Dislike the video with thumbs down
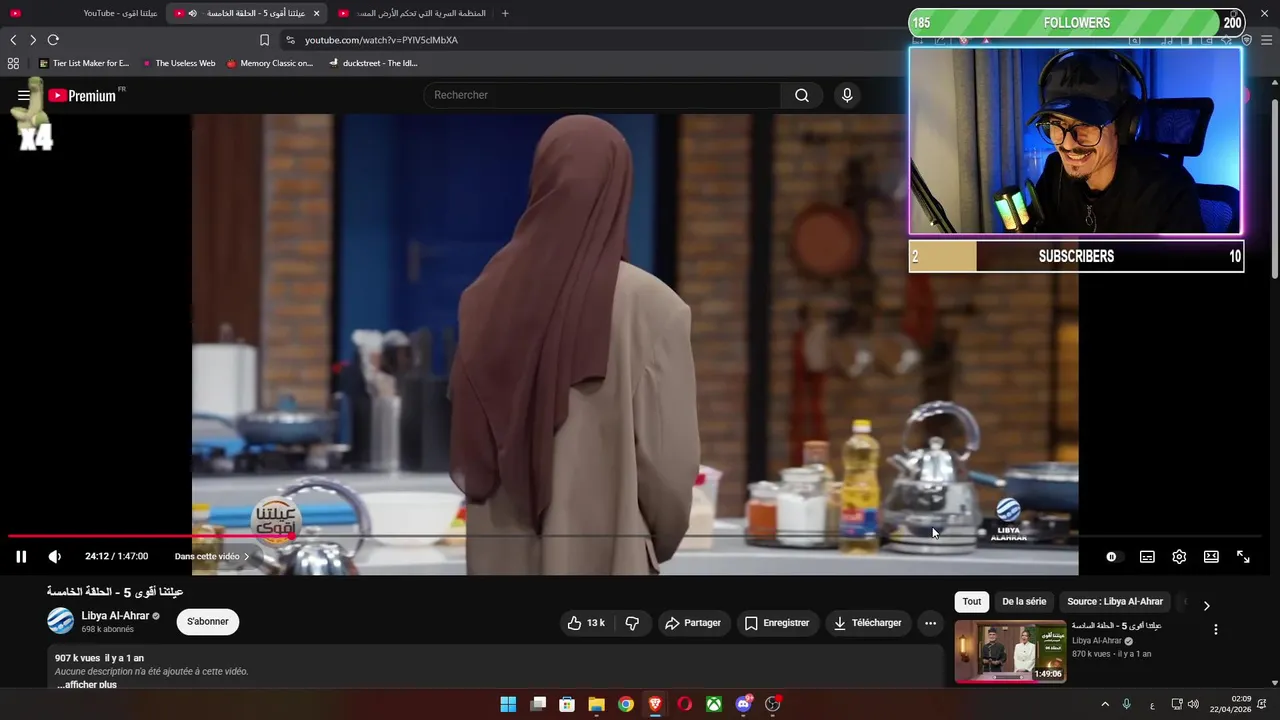 pos(632,623)
